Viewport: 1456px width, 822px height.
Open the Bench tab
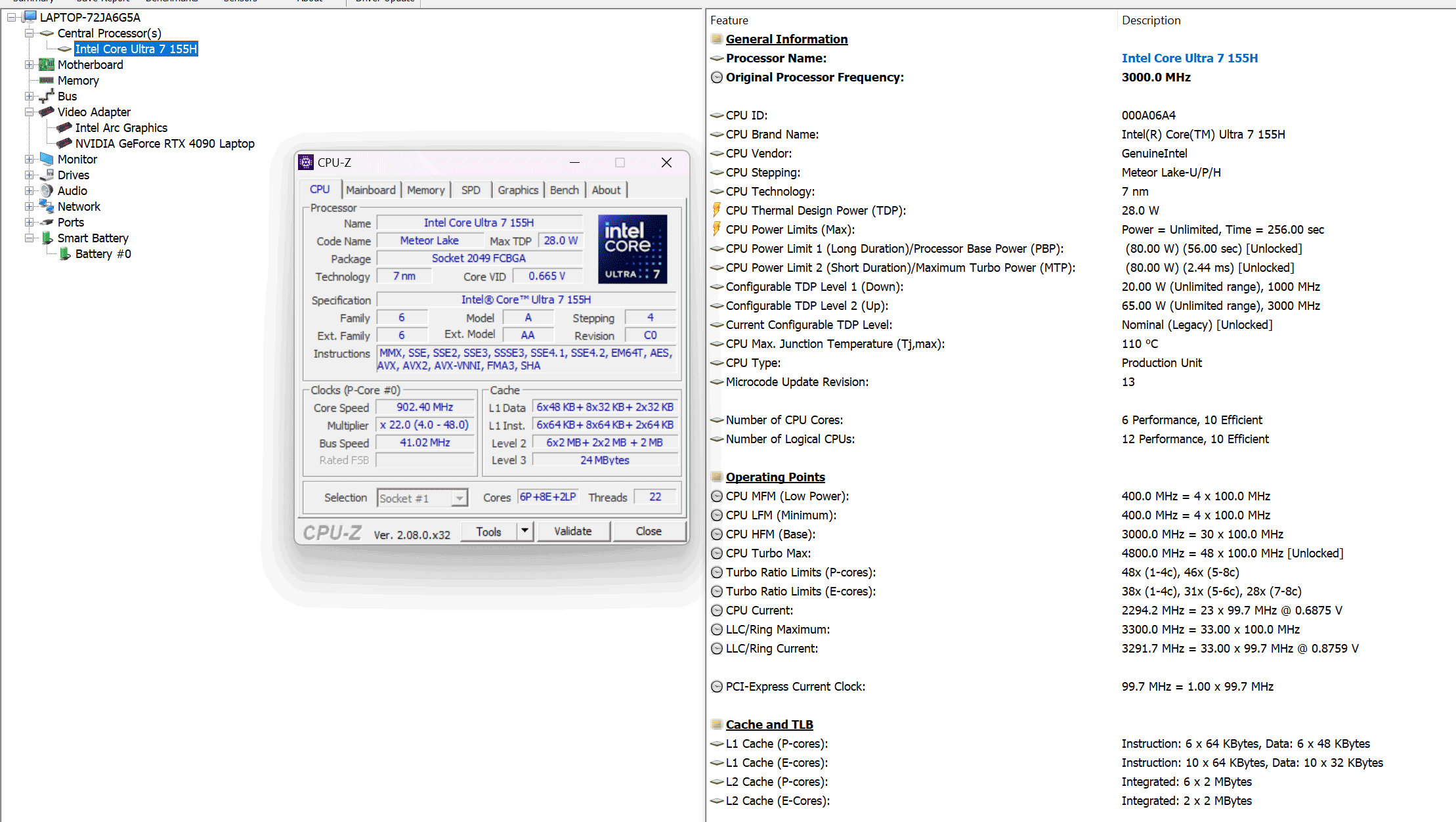coord(565,190)
